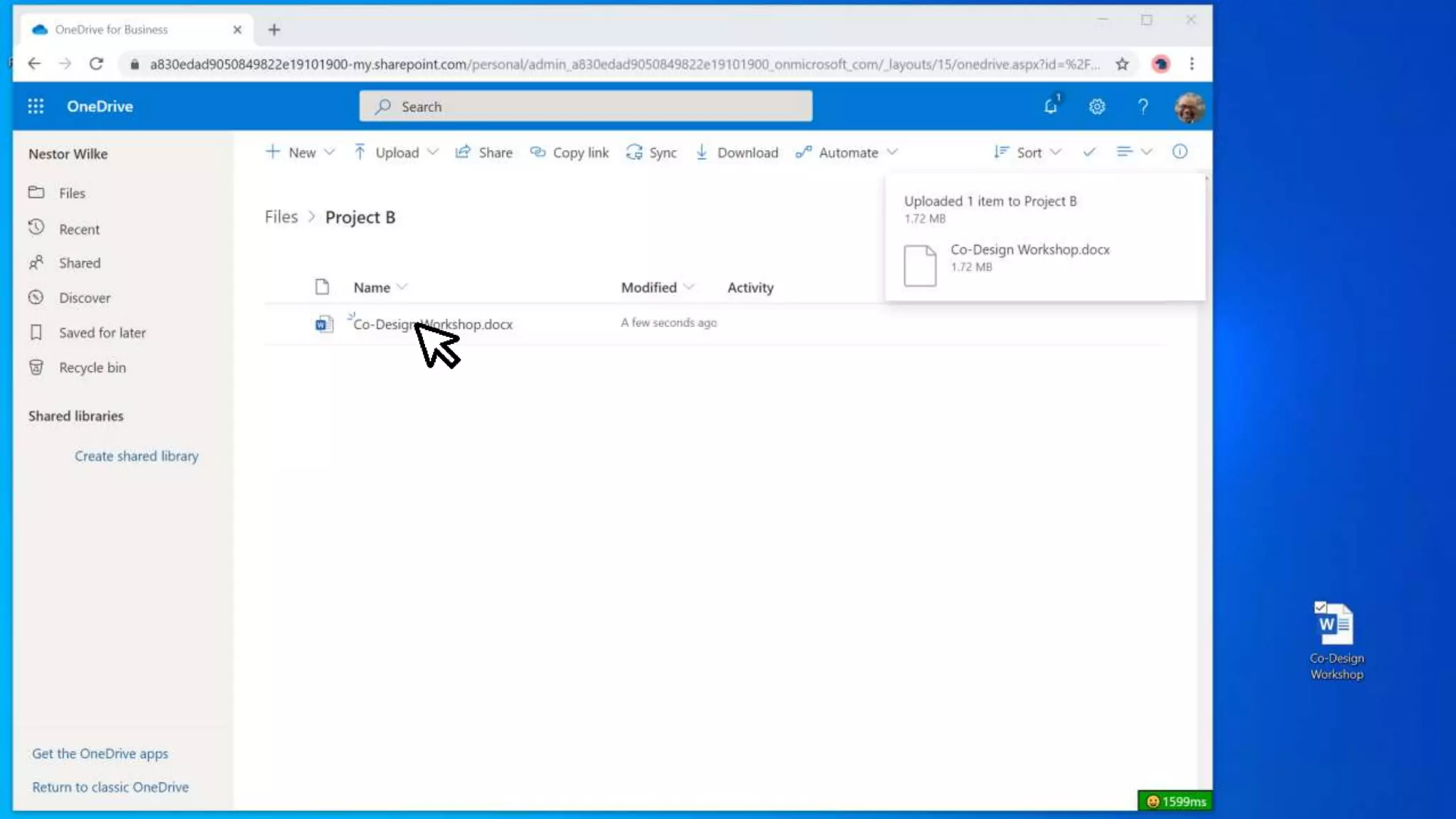The height and width of the screenshot is (819, 1456).
Task: Click the Sync toolbar button
Action: tap(651, 152)
